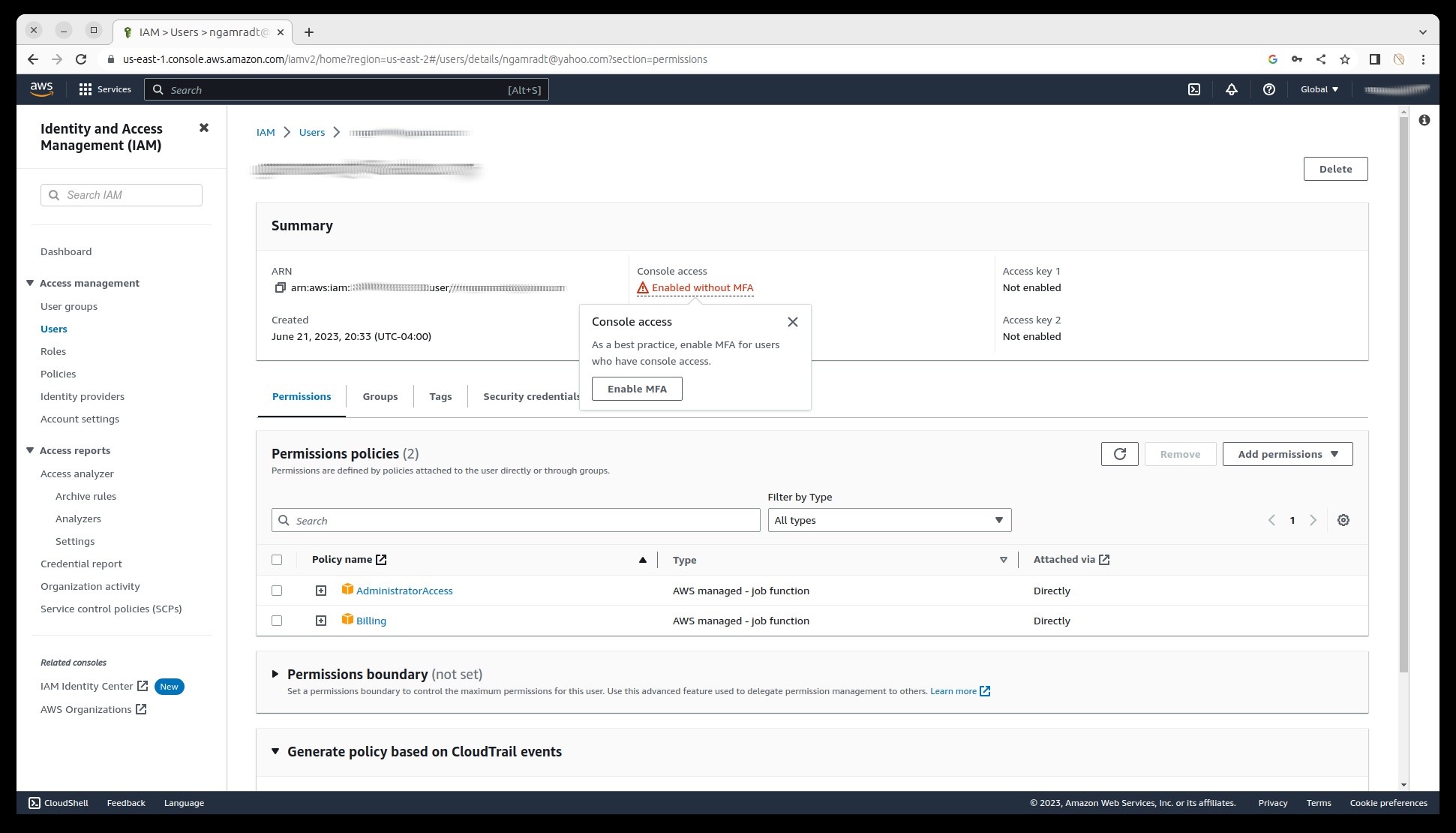Open table preferences gear icon
The image size is (1456, 833).
coord(1343,520)
